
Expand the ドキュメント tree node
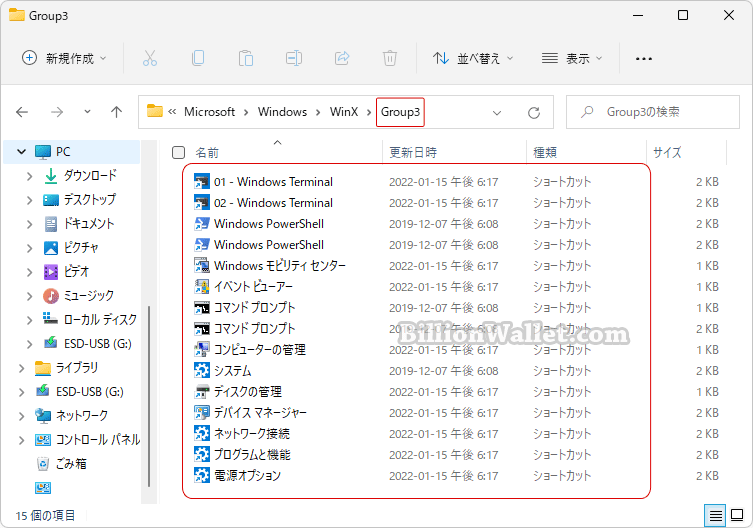[29, 224]
